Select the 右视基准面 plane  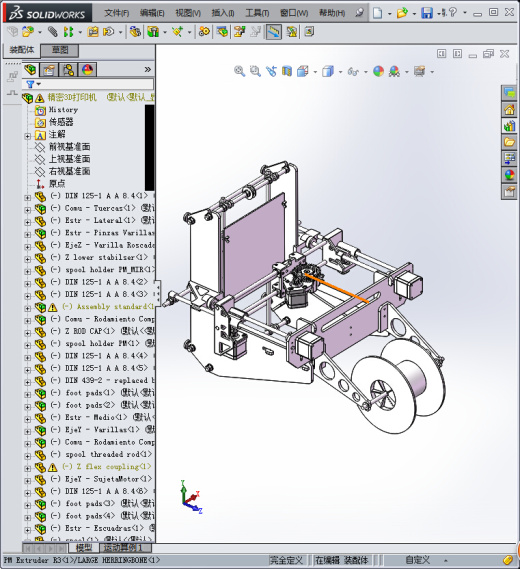69,171
